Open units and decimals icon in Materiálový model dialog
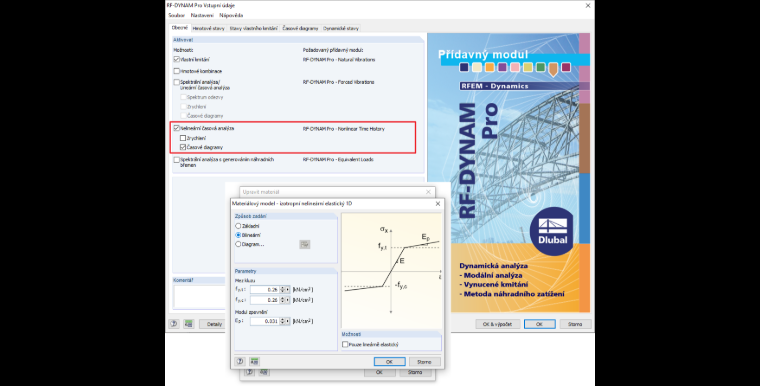The width and height of the screenshot is (760, 386). pyautogui.click(x=254, y=361)
